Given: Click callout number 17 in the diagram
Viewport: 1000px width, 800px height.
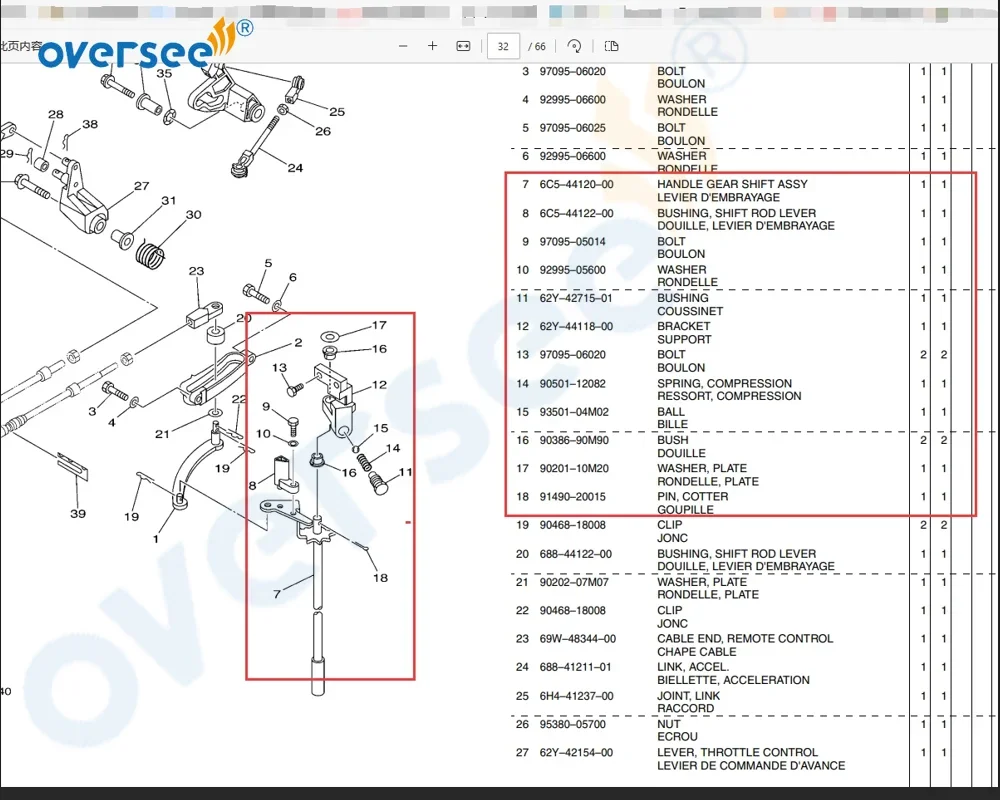Looking at the screenshot, I should click(379, 325).
